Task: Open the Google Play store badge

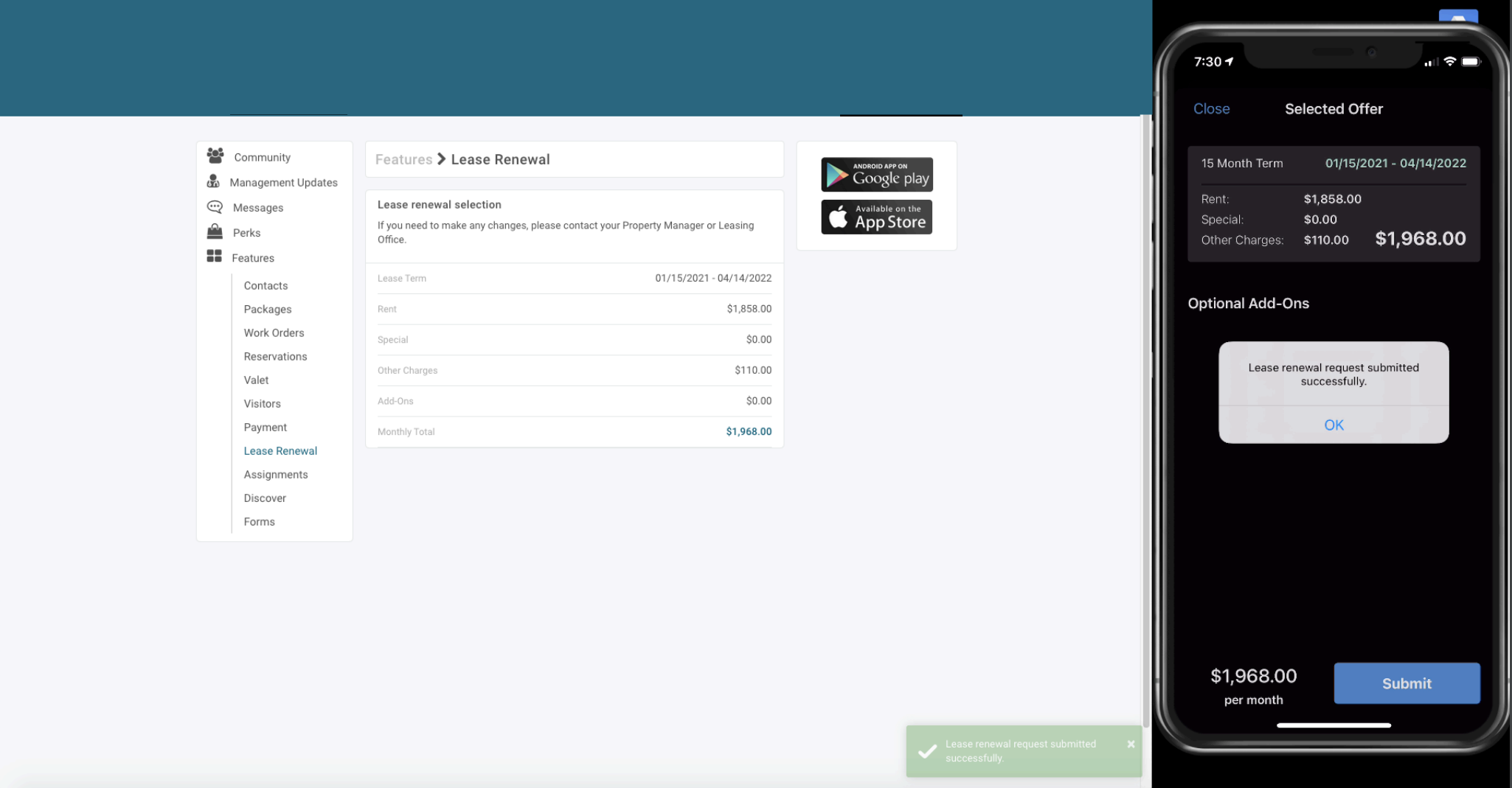Action: click(876, 175)
